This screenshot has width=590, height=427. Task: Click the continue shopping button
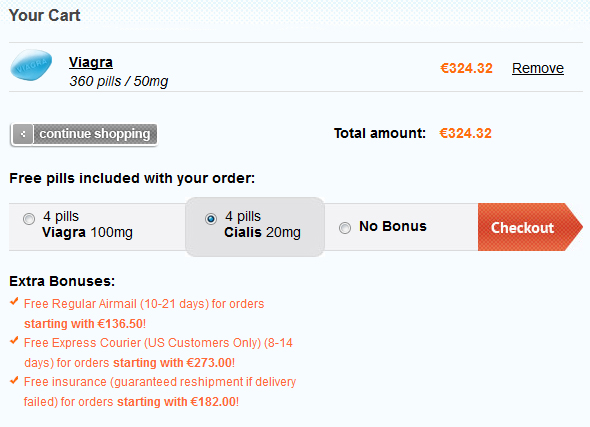pyautogui.click(x=84, y=134)
